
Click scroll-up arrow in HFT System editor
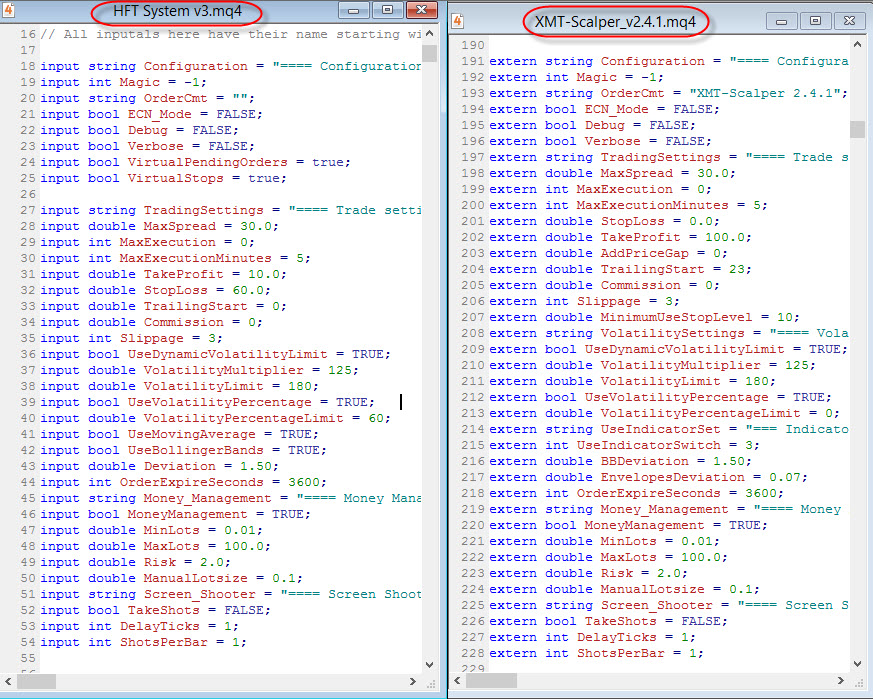[x=429, y=35]
